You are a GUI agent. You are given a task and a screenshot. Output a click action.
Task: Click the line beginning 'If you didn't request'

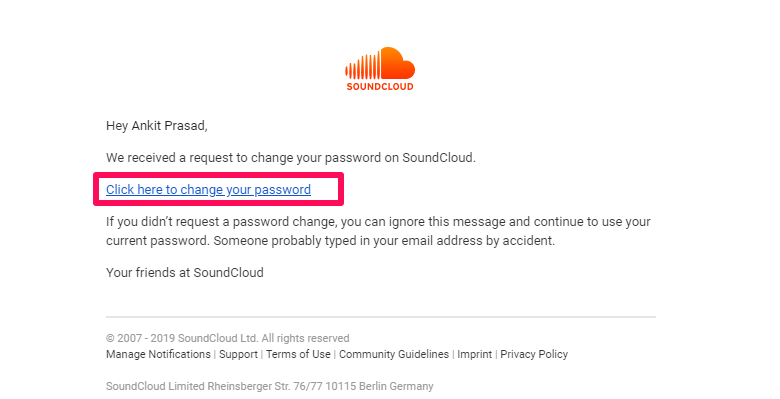(378, 222)
